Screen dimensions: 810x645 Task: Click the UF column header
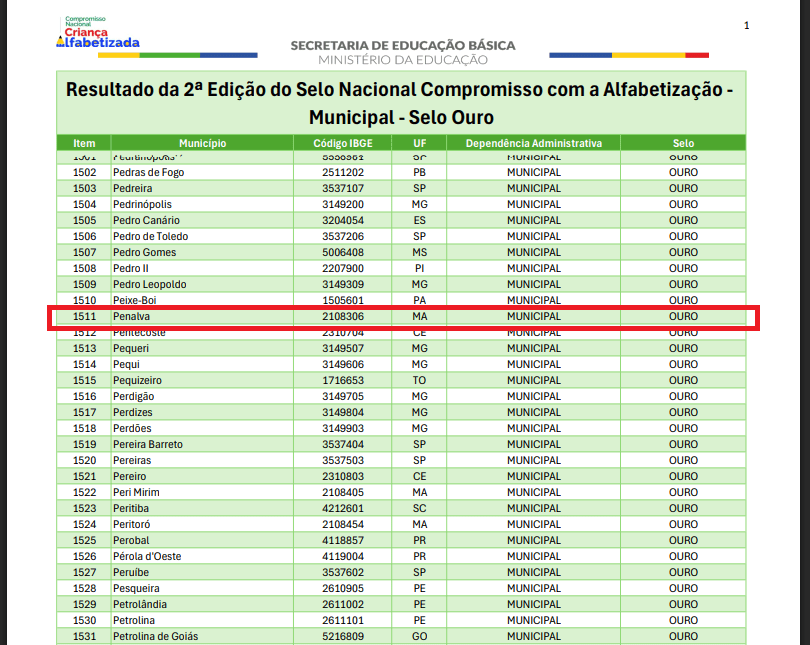(420, 143)
